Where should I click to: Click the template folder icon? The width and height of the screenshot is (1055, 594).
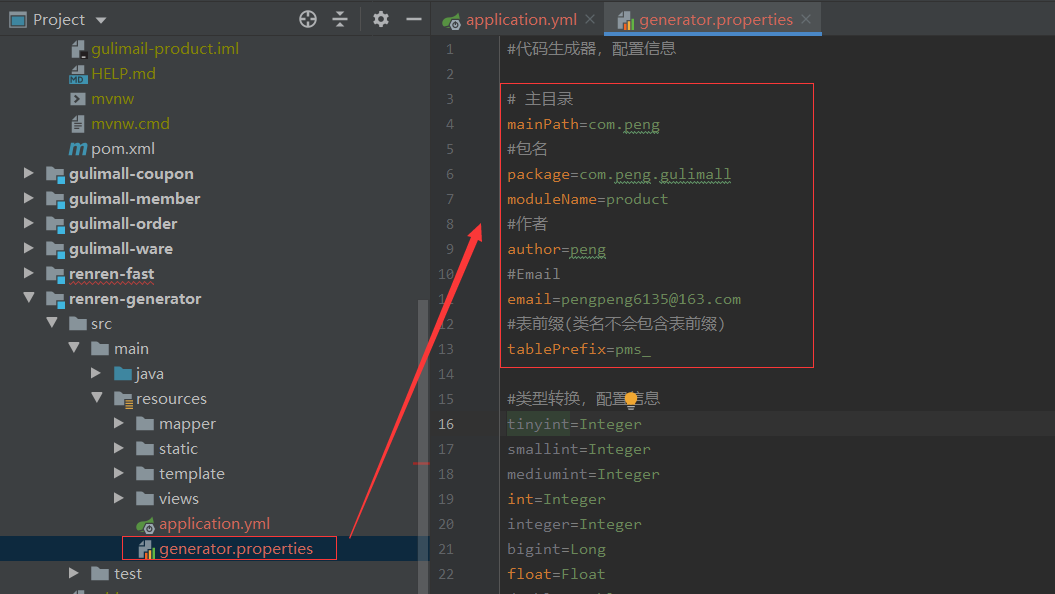[145, 474]
